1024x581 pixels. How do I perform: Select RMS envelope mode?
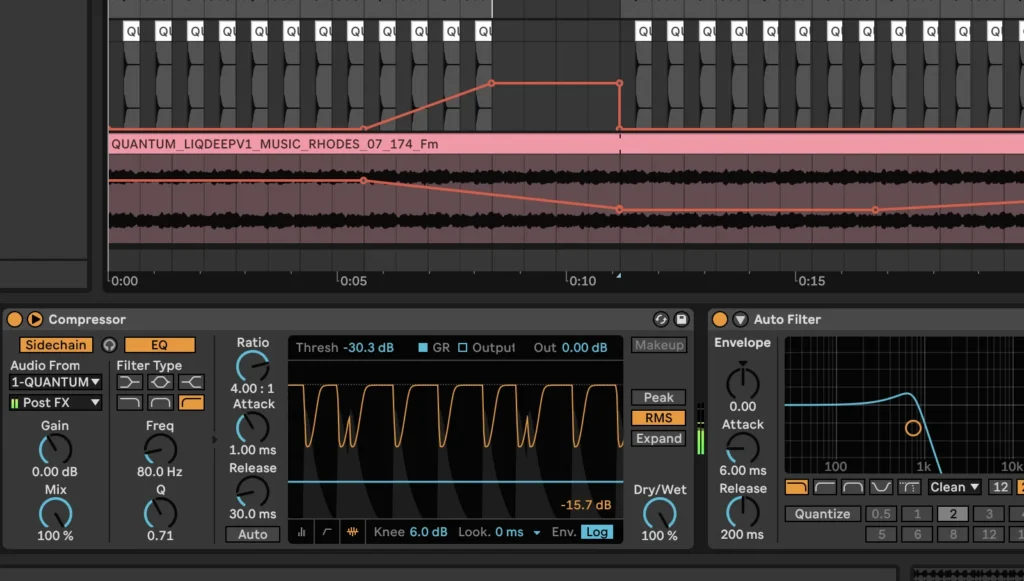pyautogui.click(x=658, y=418)
